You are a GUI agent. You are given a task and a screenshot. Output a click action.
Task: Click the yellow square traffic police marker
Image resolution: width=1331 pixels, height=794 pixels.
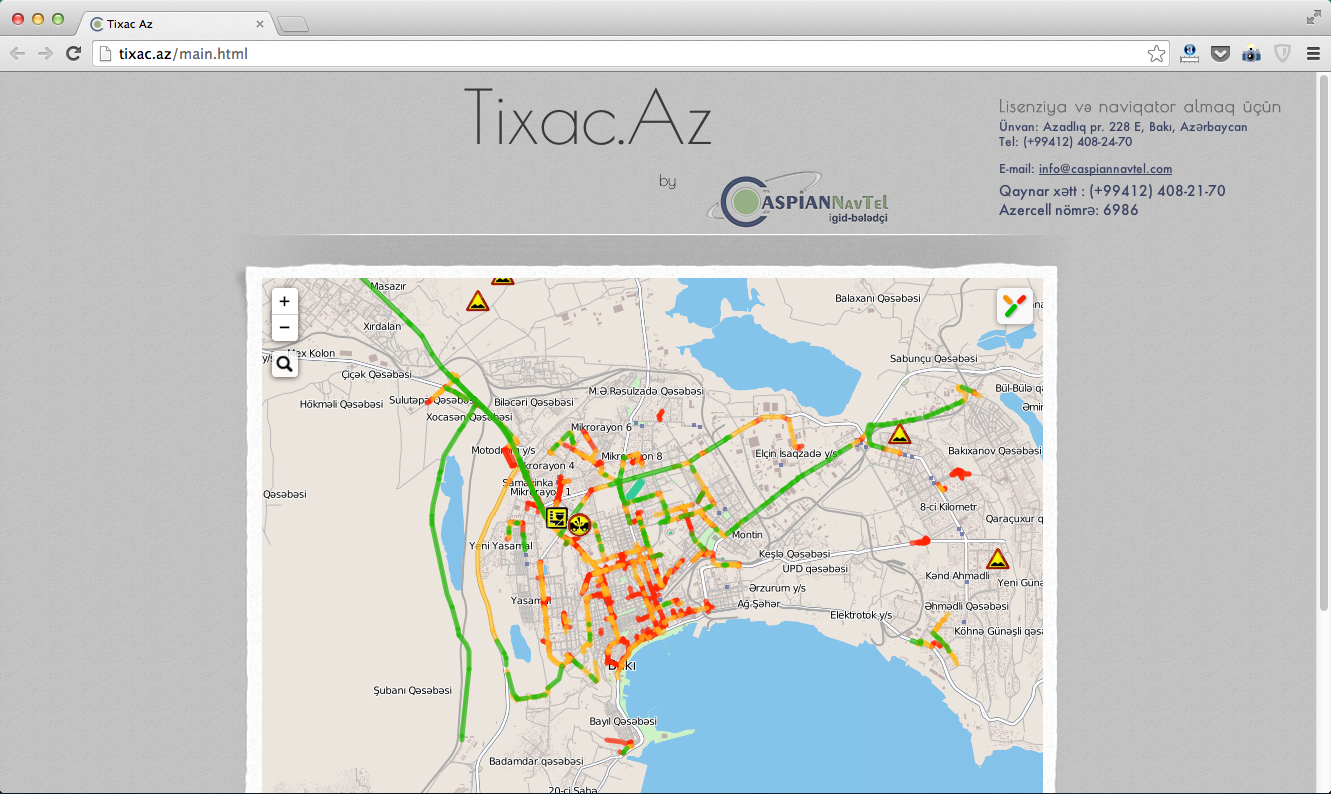coord(557,518)
